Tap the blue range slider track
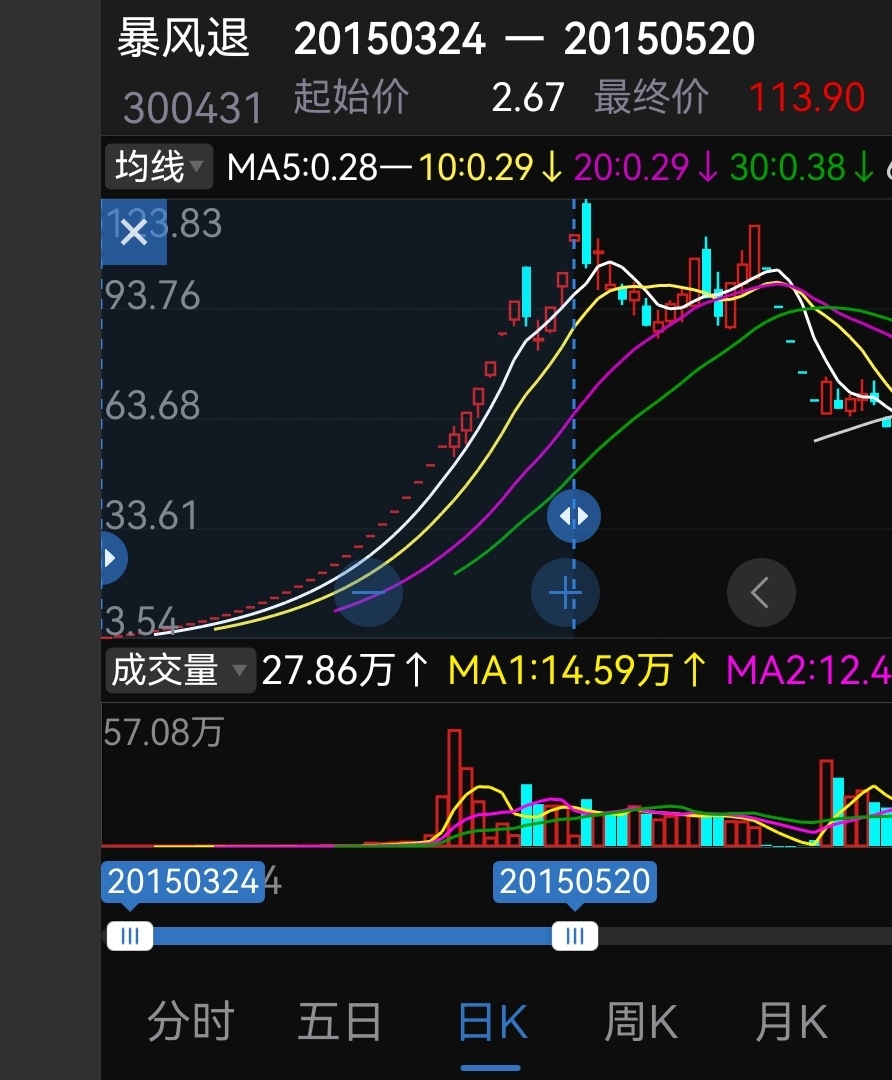The height and width of the screenshot is (1080, 892). tap(352, 936)
